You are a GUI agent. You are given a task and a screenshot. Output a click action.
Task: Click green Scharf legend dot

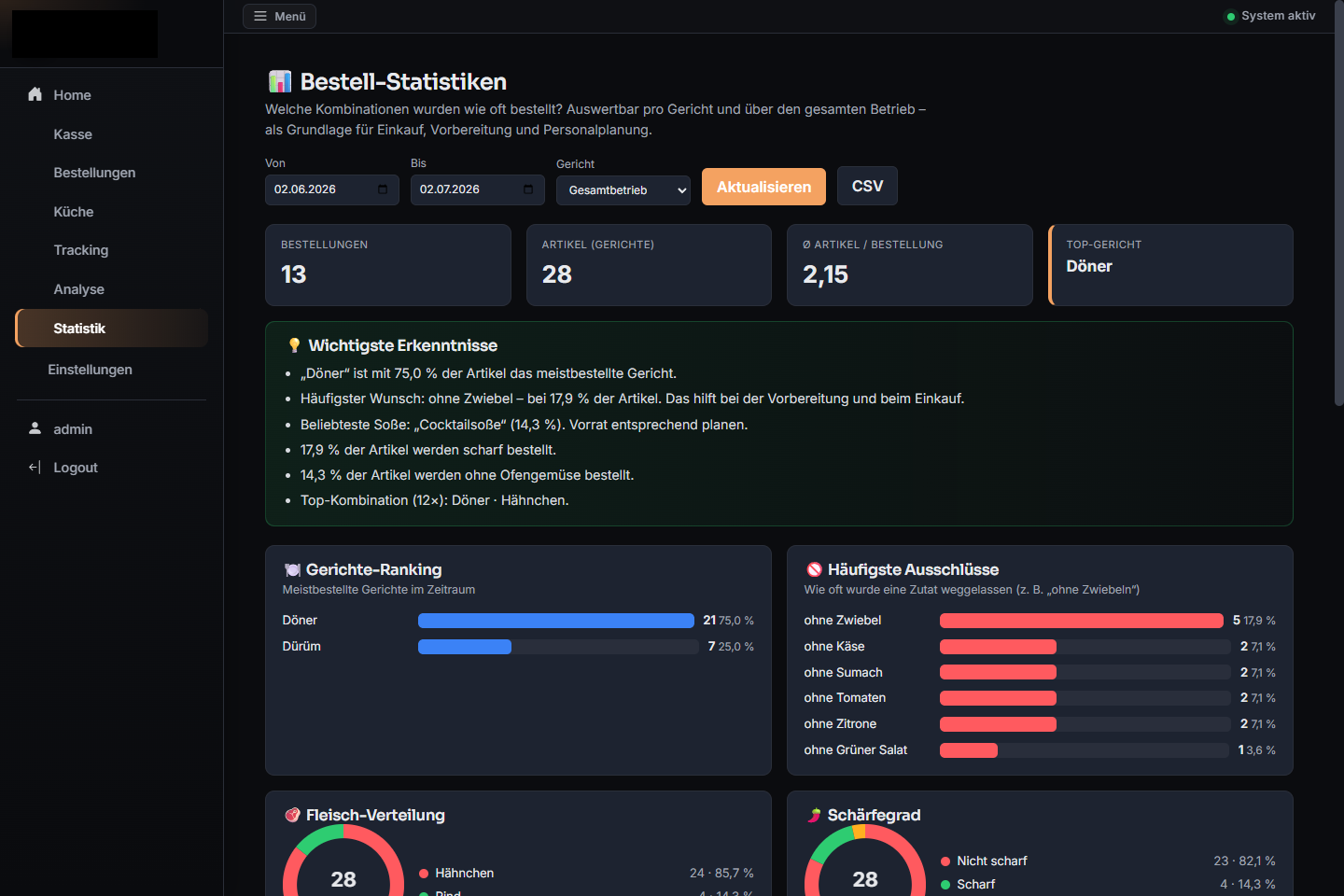[945, 885]
